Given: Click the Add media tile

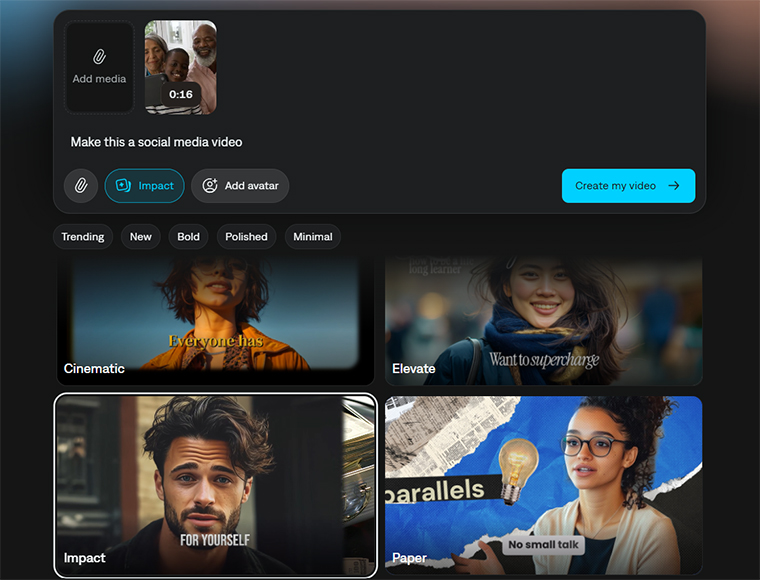Looking at the screenshot, I should 99,67.
